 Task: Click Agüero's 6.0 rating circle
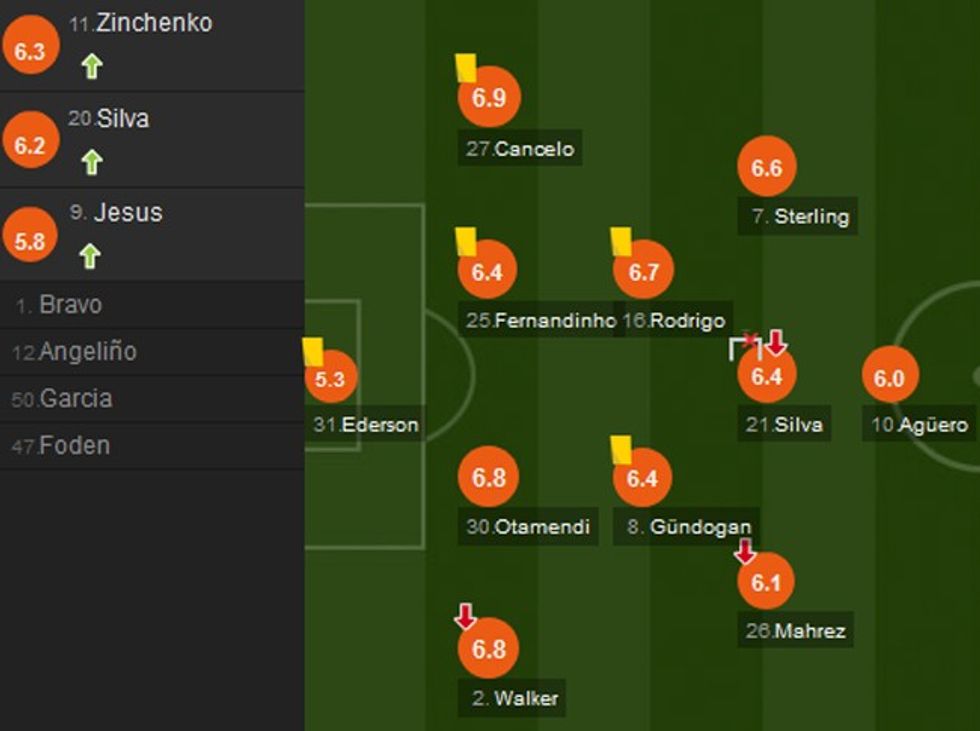889,378
